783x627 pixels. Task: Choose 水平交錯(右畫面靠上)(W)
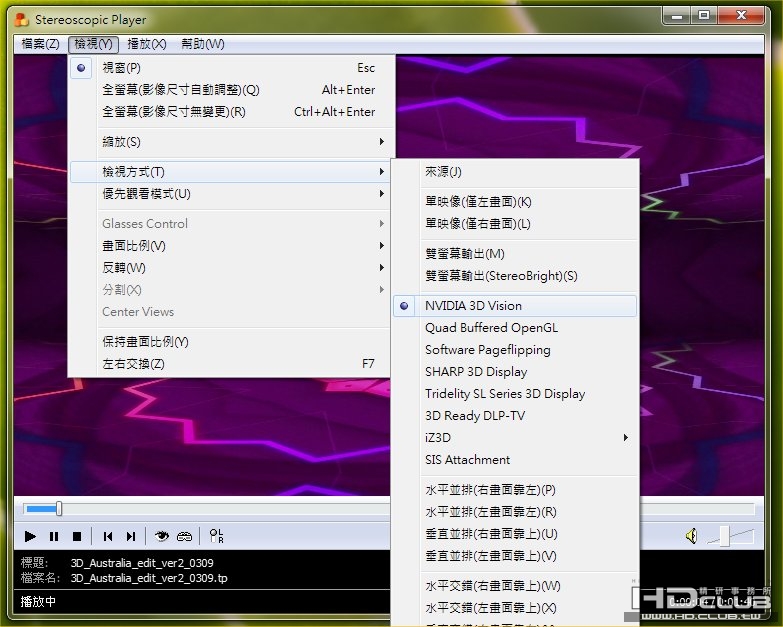coord(515,586)
